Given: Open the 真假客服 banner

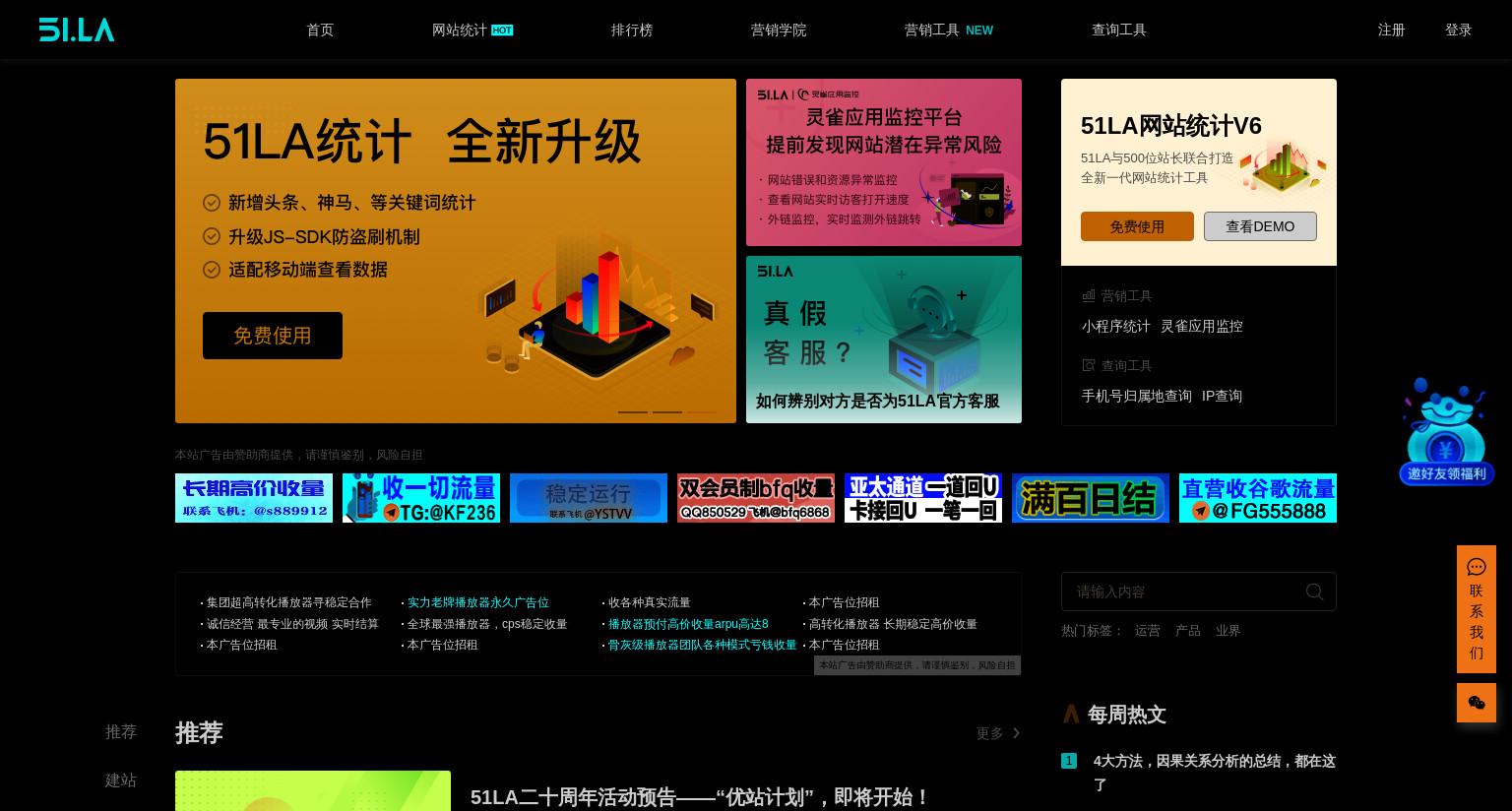Looking at the screenshot, I should [884, 340].
